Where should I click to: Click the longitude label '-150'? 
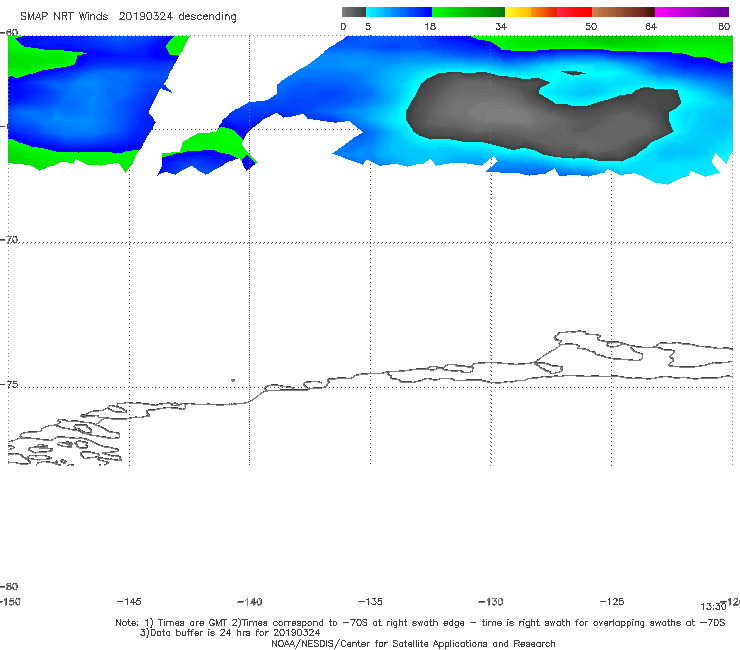coord(8,601)
